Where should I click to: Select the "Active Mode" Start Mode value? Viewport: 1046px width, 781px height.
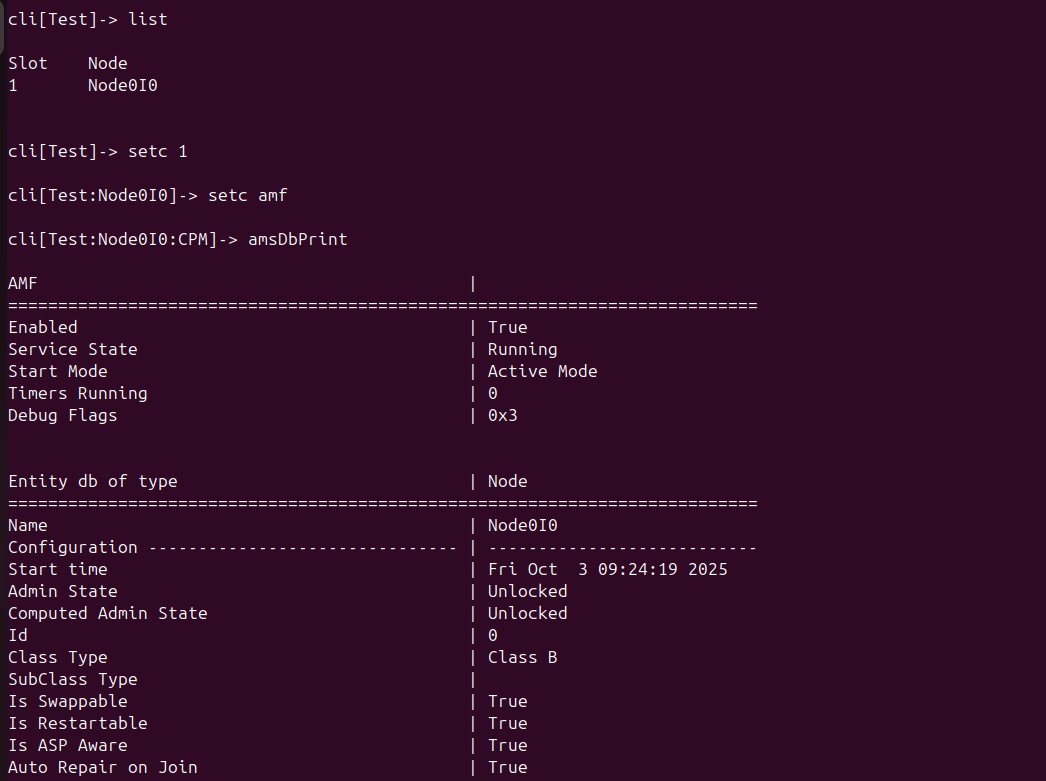[542, 371]
